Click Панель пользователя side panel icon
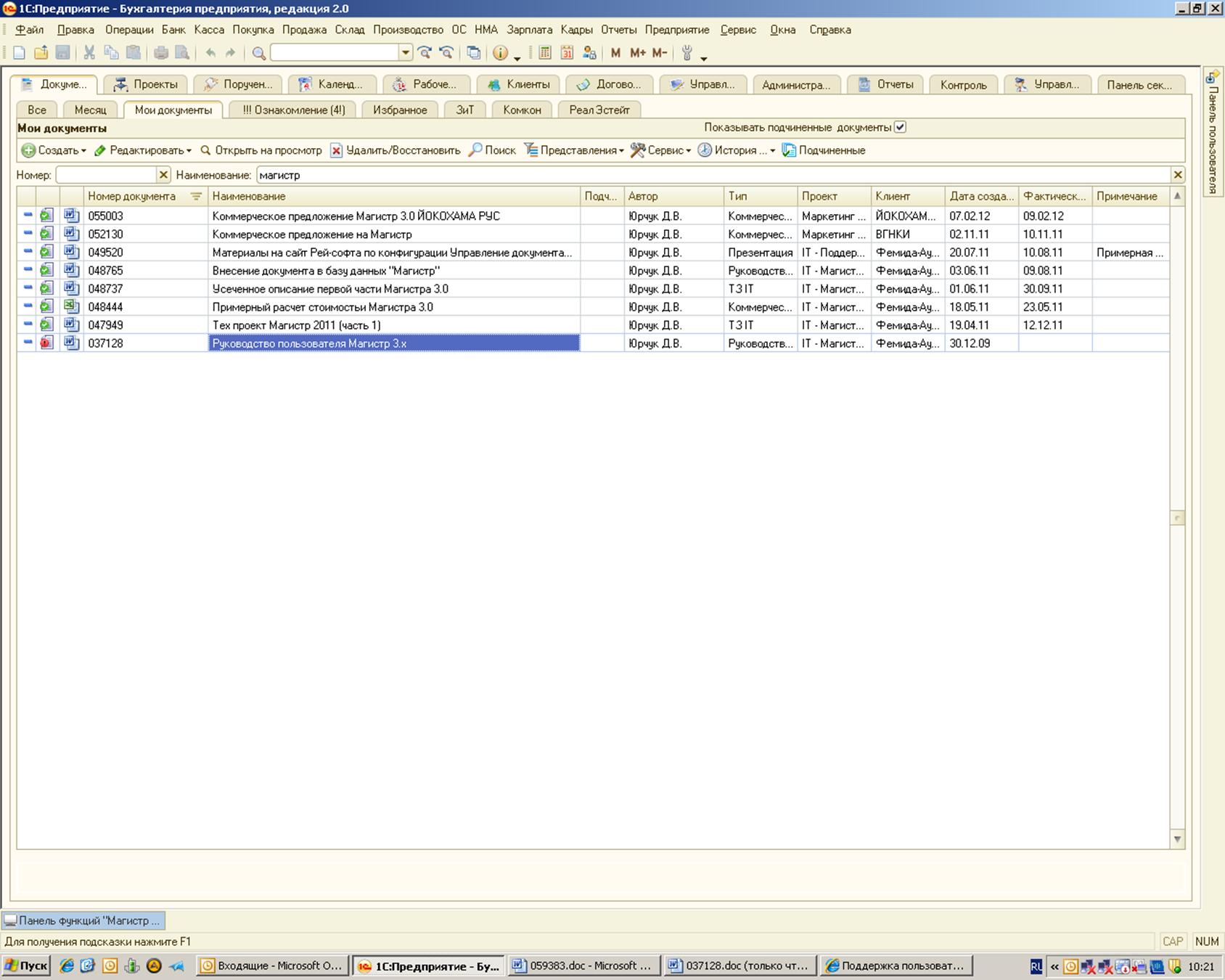The width and height of the screenshot is (1225, 980). coord(1212,77)
